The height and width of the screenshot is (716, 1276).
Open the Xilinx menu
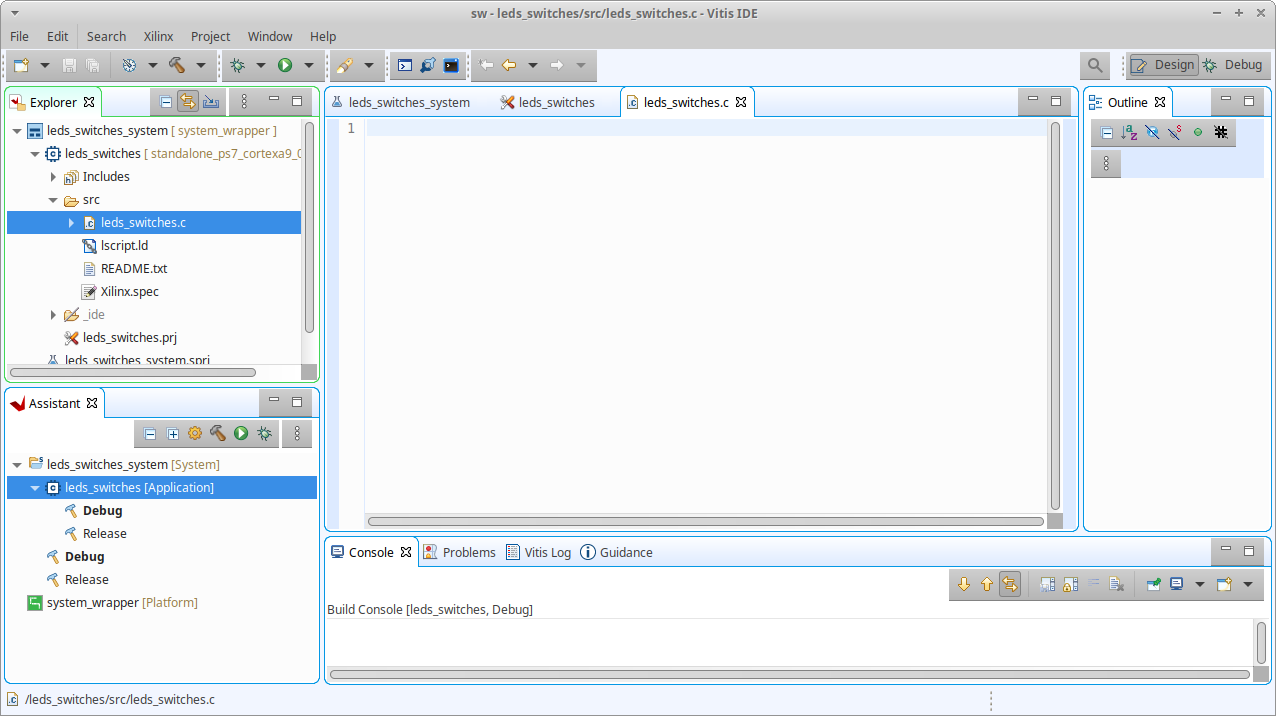click(158, 36)
